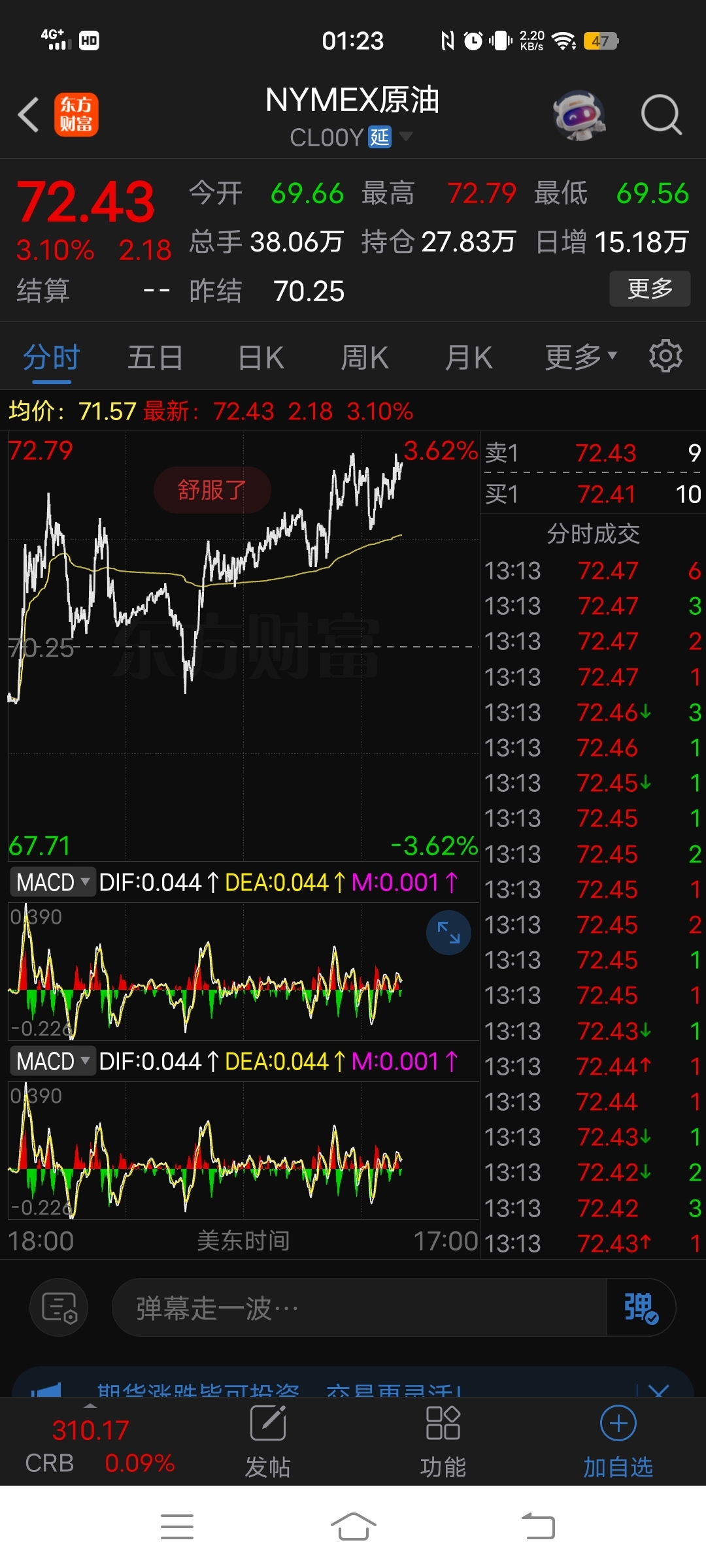Tap the last trade row 72.43 up arrow
The image size is (706, 1568).
pyautogui.click(x=593, y=1243)
